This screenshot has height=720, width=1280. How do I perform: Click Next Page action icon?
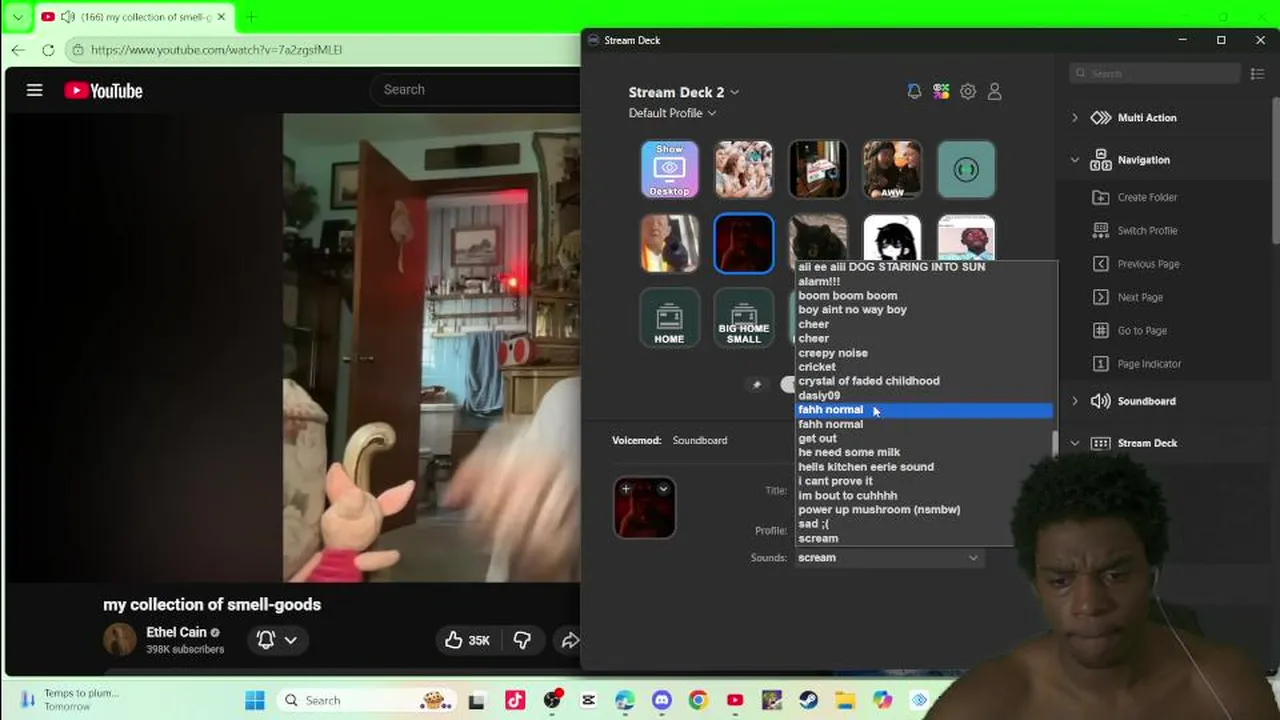1100,297
